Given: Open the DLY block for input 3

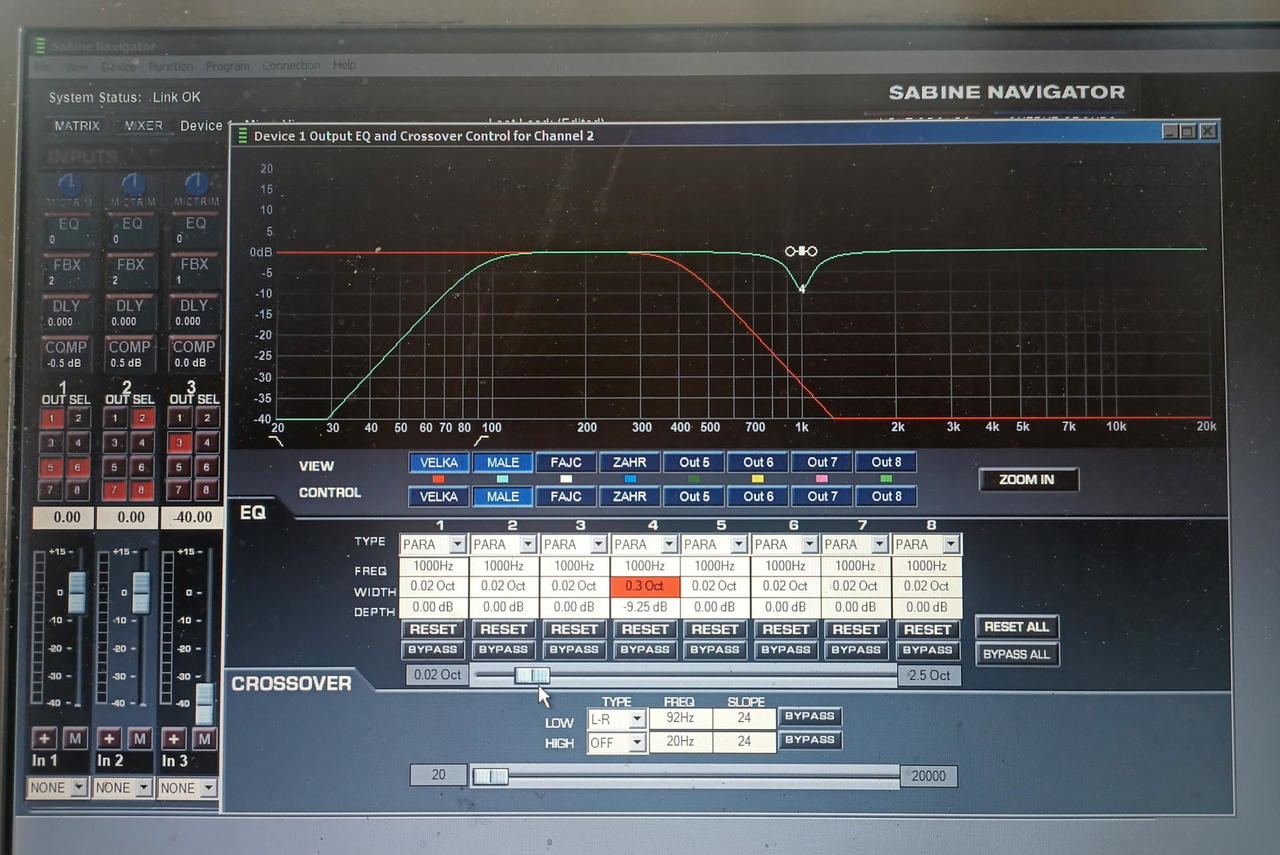Looking at the screenshot, I should pyautogui.click(x=194, y=306).
